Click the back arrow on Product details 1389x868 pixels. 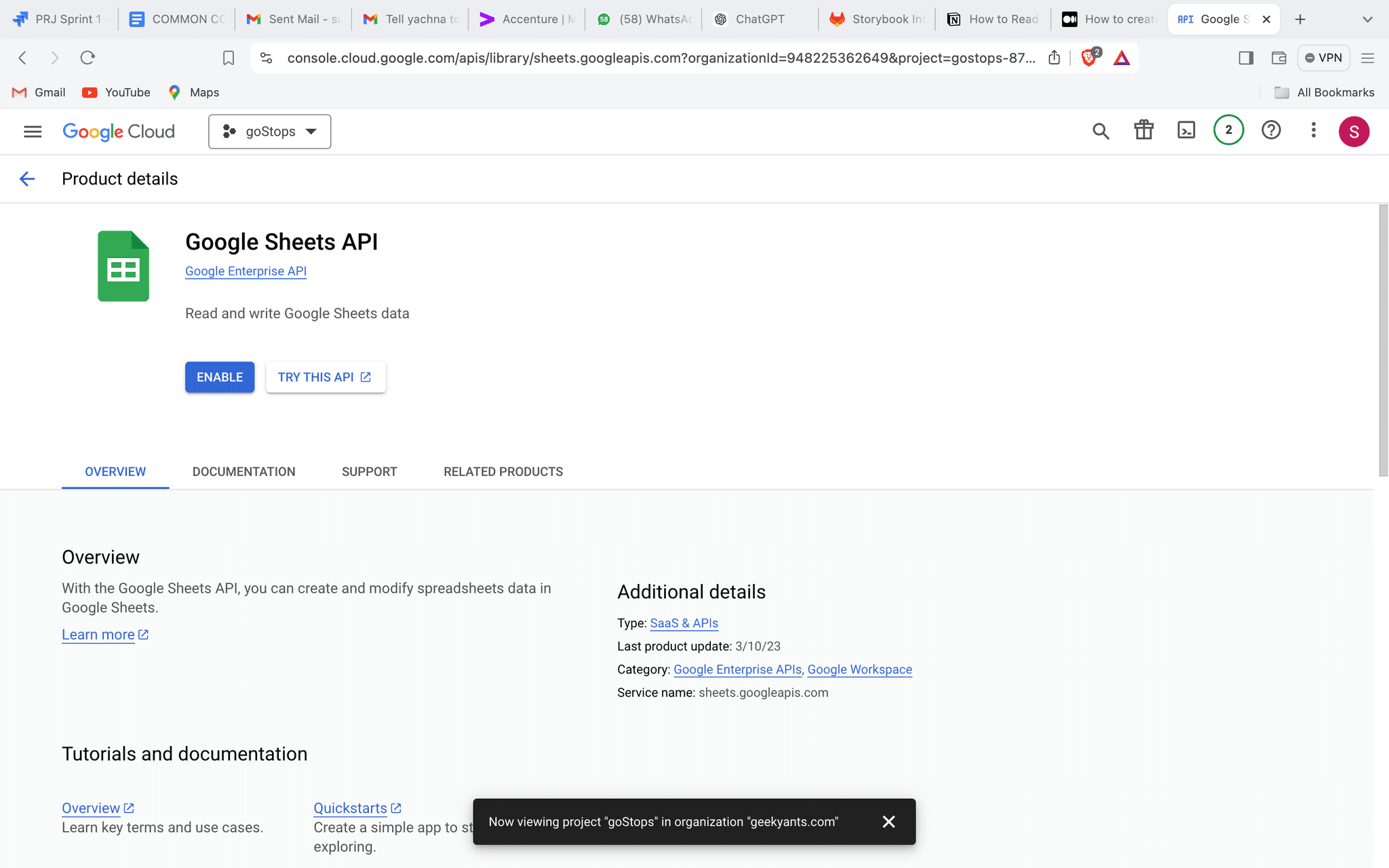pos(27,178)
